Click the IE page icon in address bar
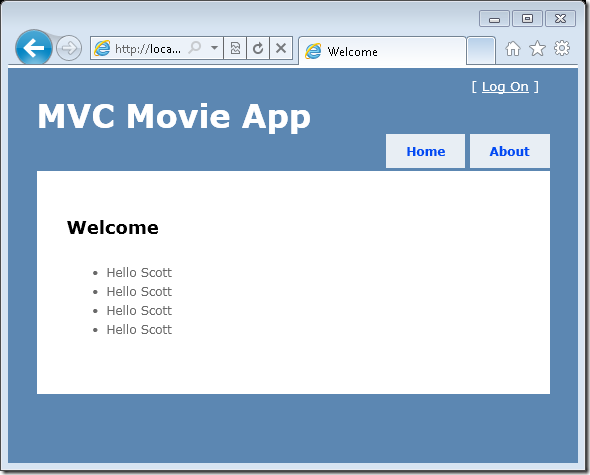 pyautogui.click(x=102, y=48)
